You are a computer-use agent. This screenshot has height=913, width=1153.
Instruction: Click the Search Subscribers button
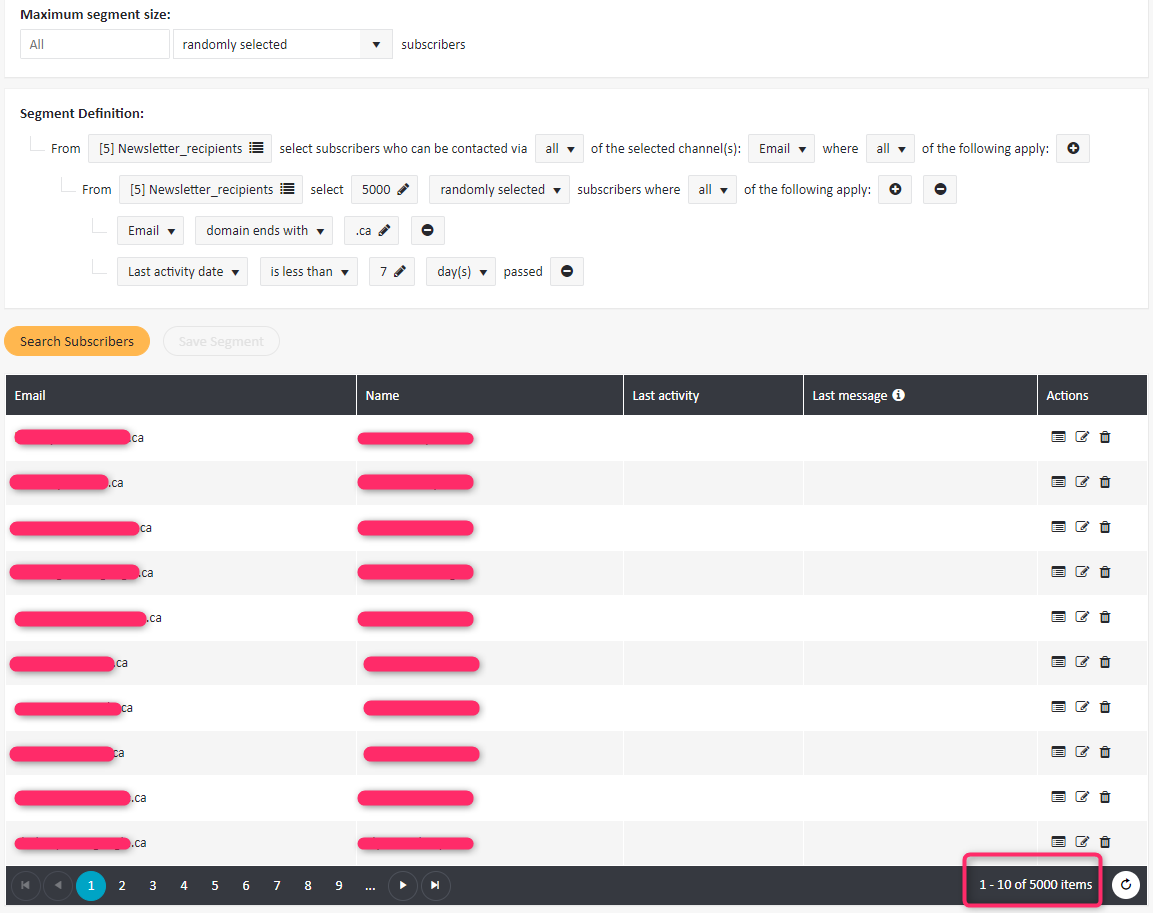77,341
